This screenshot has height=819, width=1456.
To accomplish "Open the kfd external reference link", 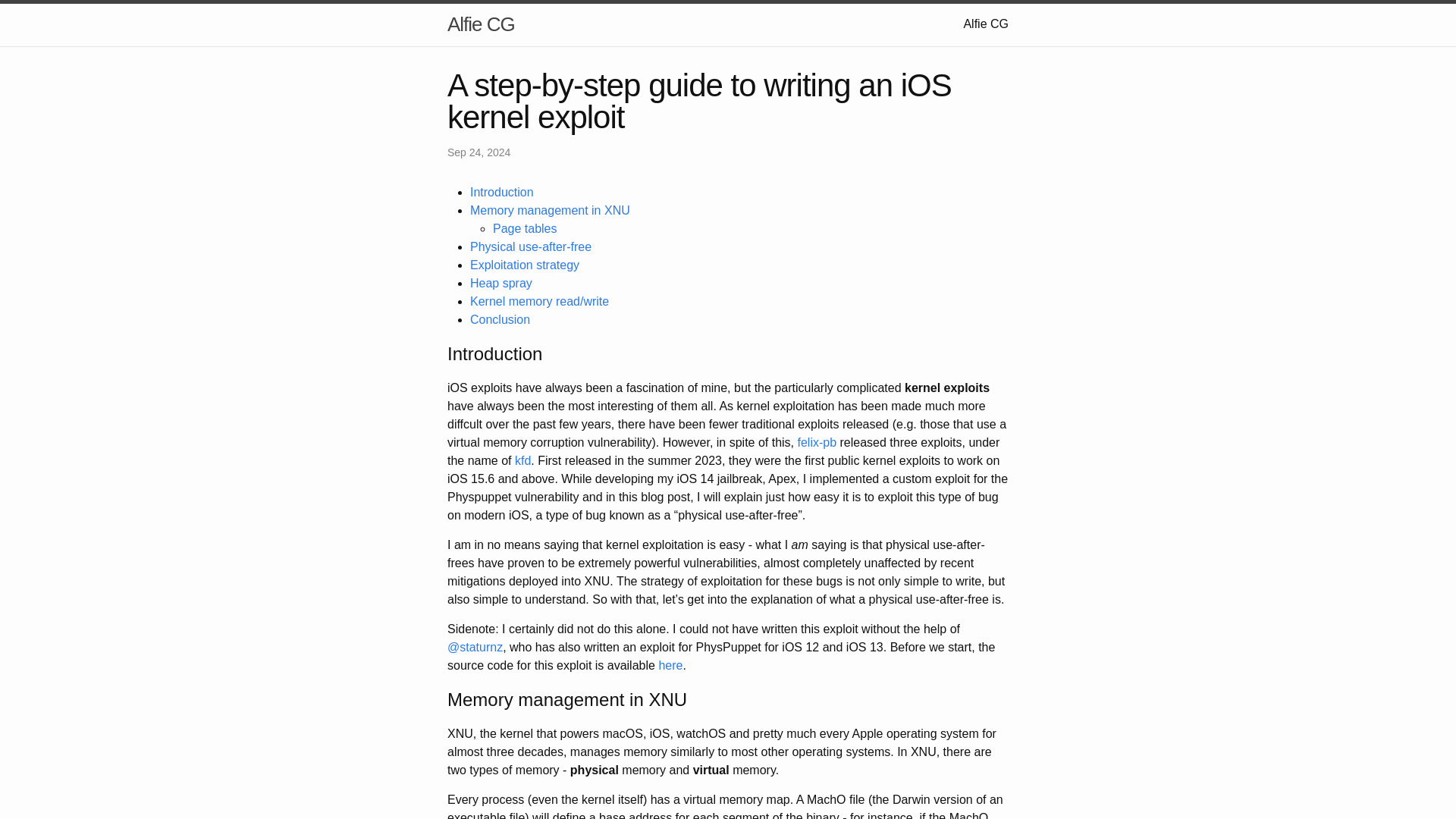I will coord(522,460).
